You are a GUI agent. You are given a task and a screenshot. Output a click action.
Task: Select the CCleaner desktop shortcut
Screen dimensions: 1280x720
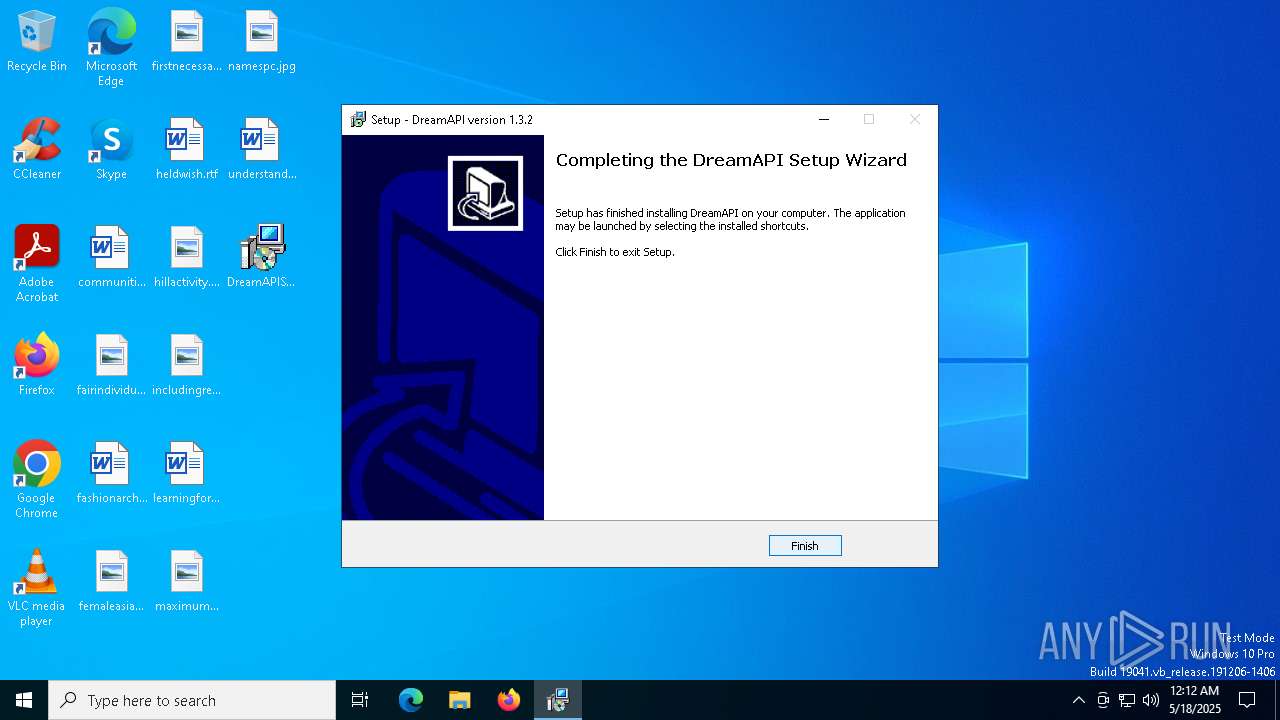click(37, 150)
